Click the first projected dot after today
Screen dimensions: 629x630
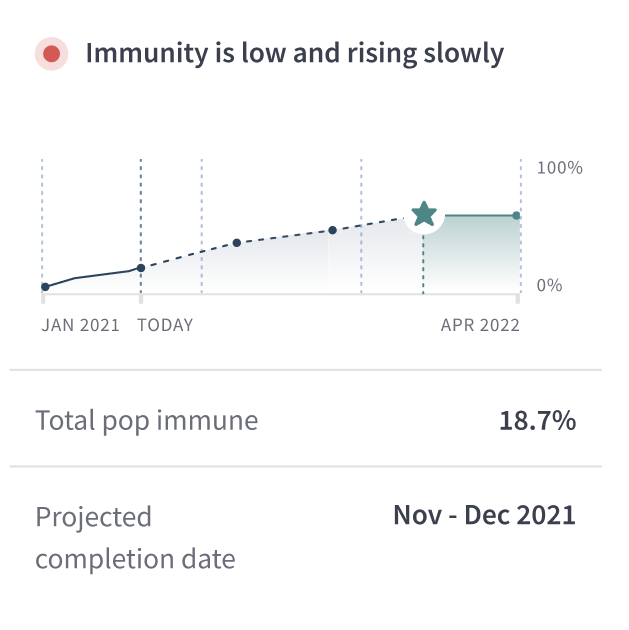pyautogui.click(x=237, y=243)
